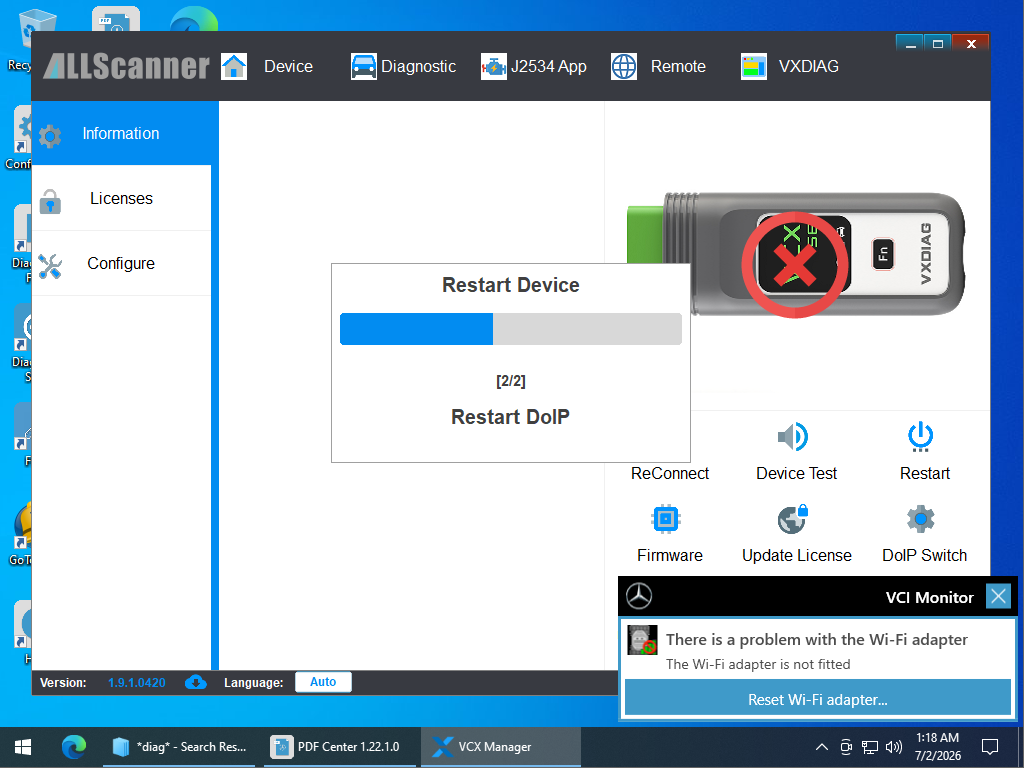Click the Restart power icon
The height and width of the screenshot is (768, 1024).
(921, 436)
